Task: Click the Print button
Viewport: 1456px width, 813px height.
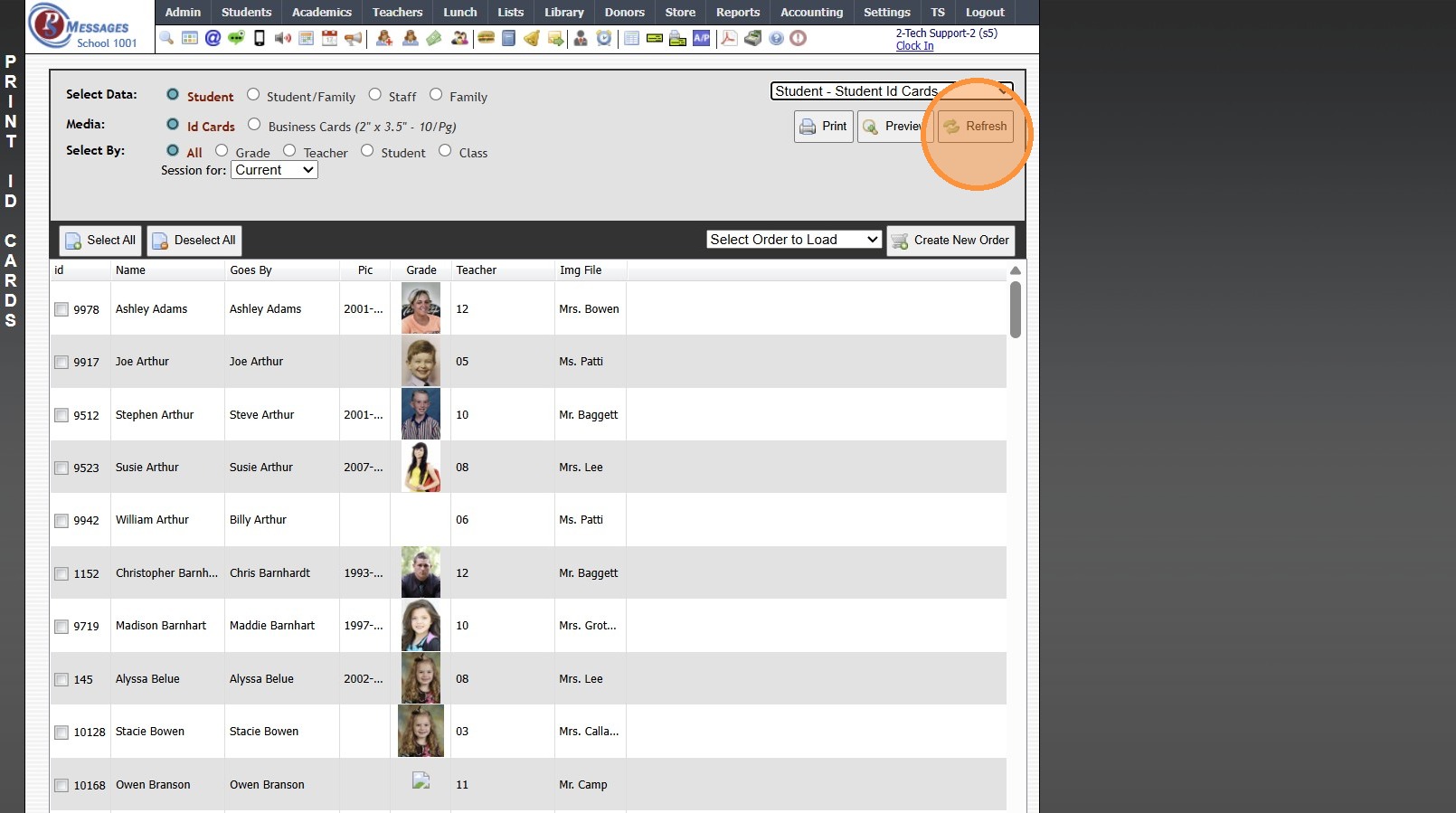Action: [824, 127]
